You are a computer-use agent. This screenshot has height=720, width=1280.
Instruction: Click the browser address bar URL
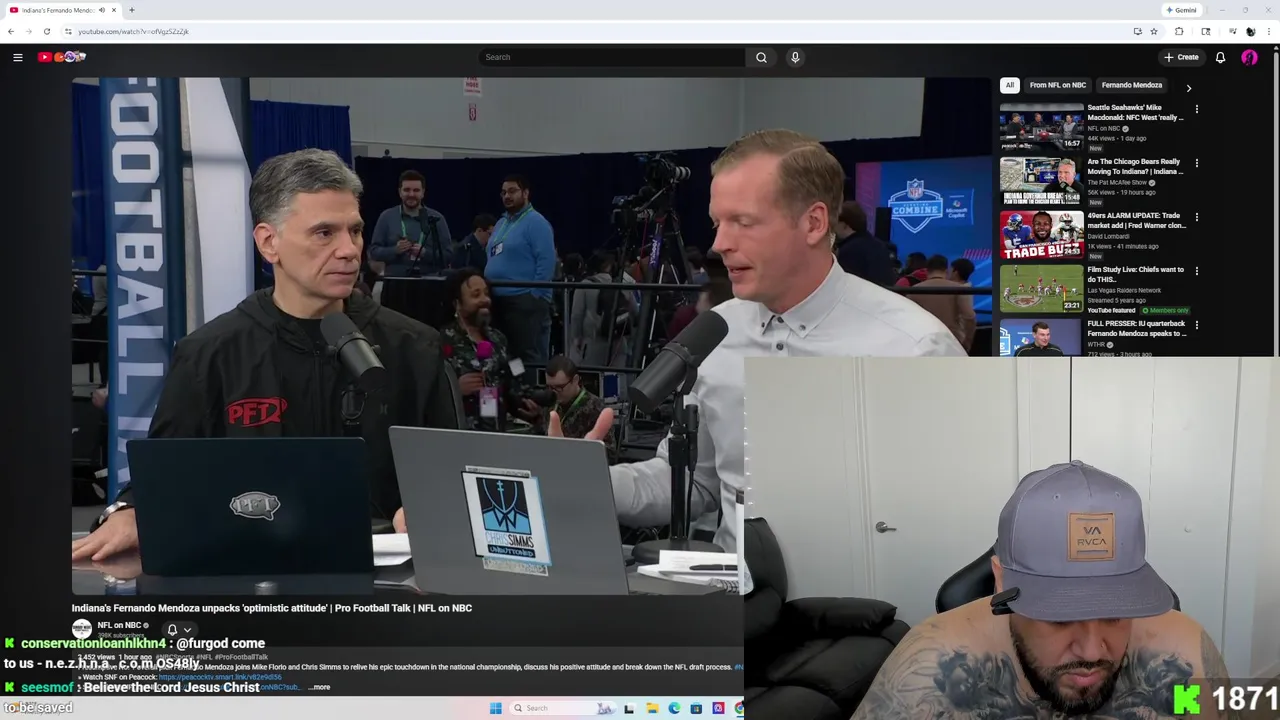click(x=133, y=31)
